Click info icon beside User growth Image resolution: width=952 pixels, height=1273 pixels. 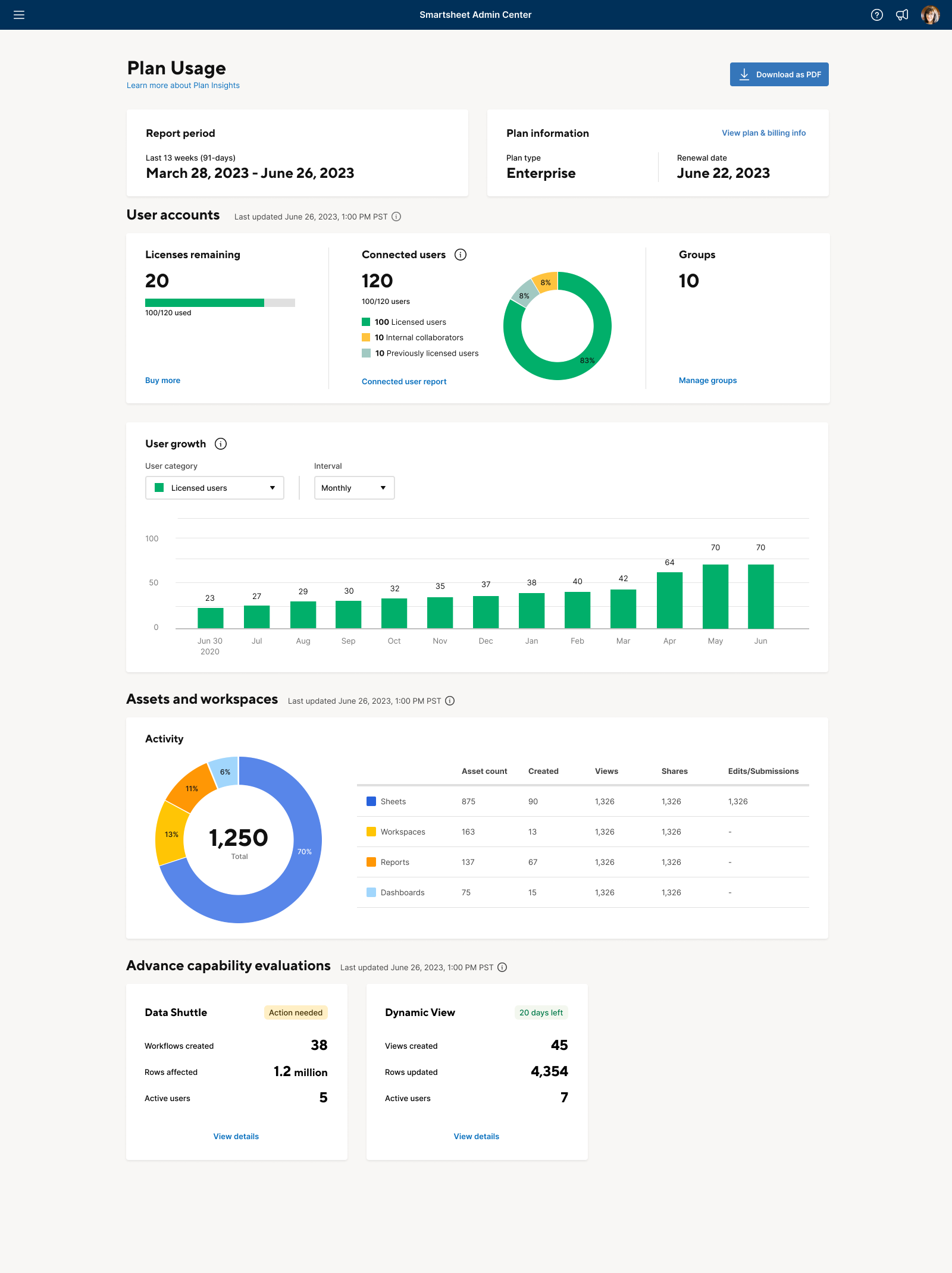click(x=221, y=444)
